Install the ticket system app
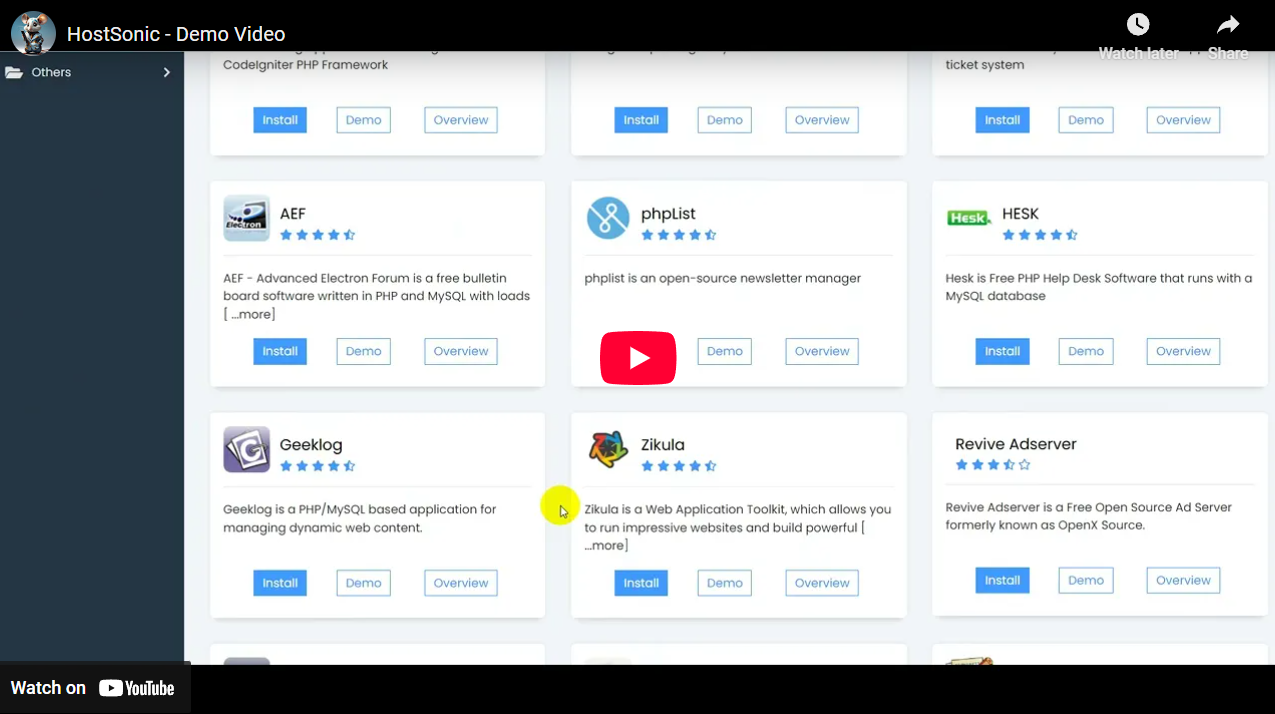 [x=1002, y=120]
